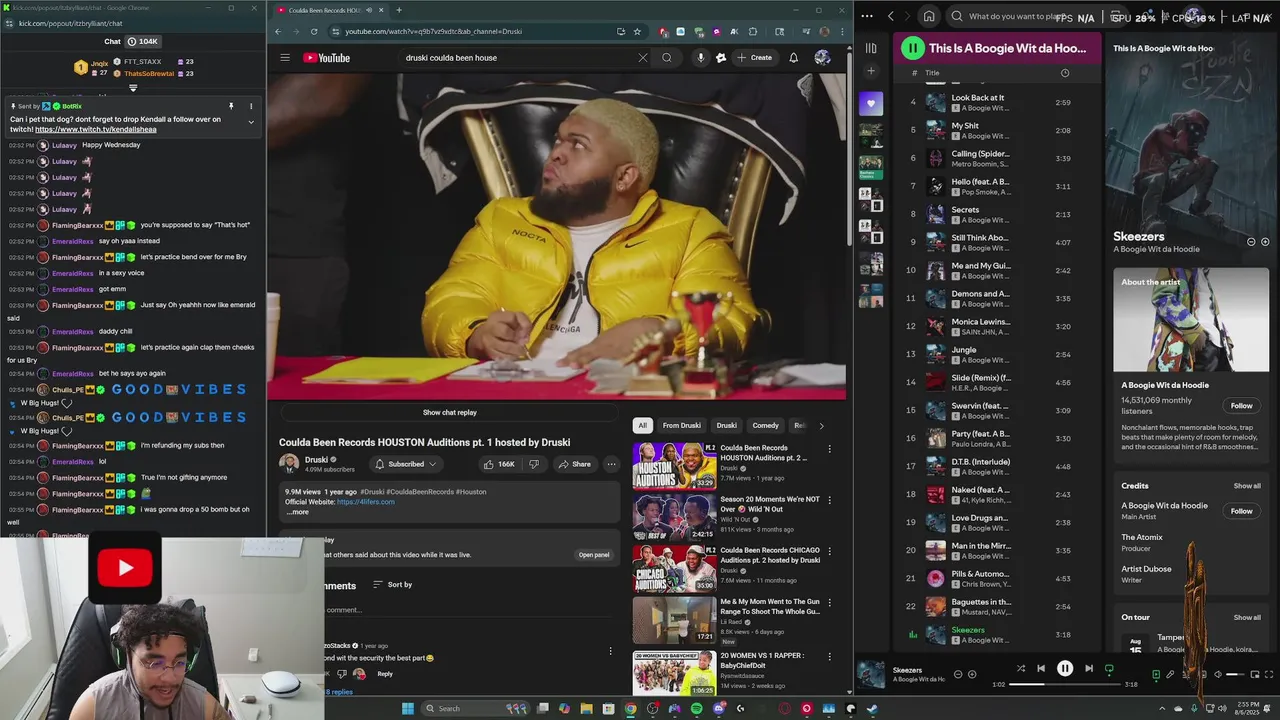
Task: Select the From Druski filter chip
Action: click(x=681, y=425)
